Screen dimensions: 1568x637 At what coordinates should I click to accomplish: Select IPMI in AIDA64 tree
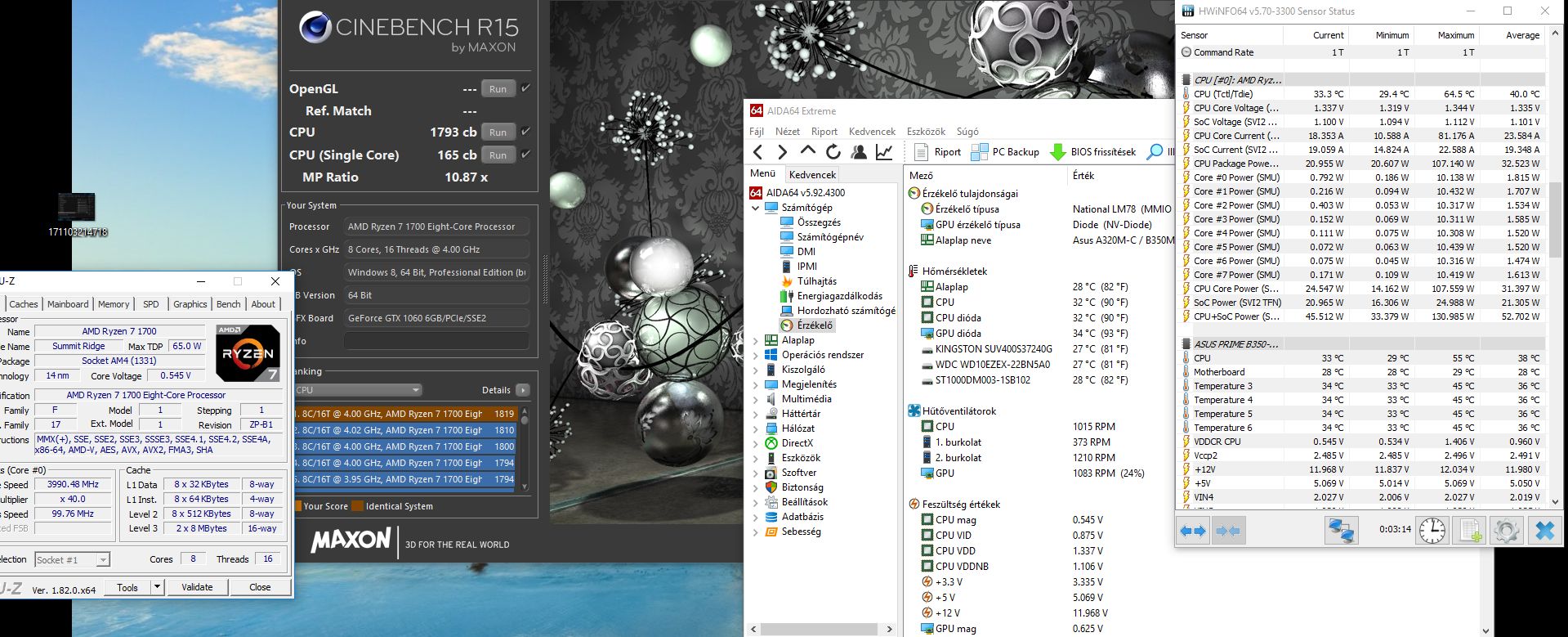pyautogui.click(x=806, y=267)
